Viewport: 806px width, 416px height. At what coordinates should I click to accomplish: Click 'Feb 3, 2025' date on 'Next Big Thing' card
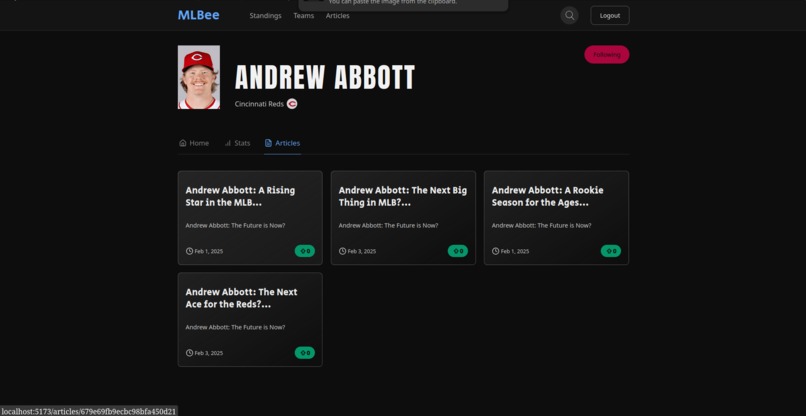tap(362, 251)
